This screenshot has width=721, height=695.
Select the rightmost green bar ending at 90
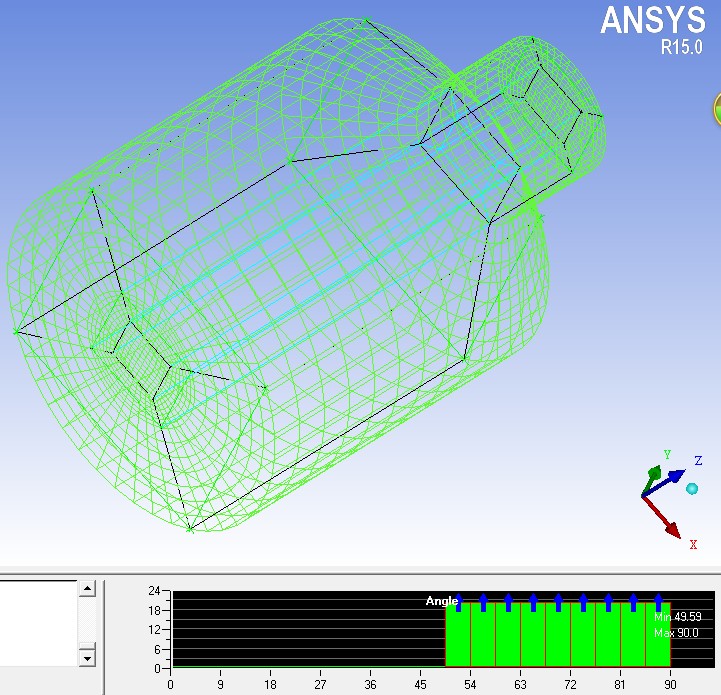click(x=657, y=638)
